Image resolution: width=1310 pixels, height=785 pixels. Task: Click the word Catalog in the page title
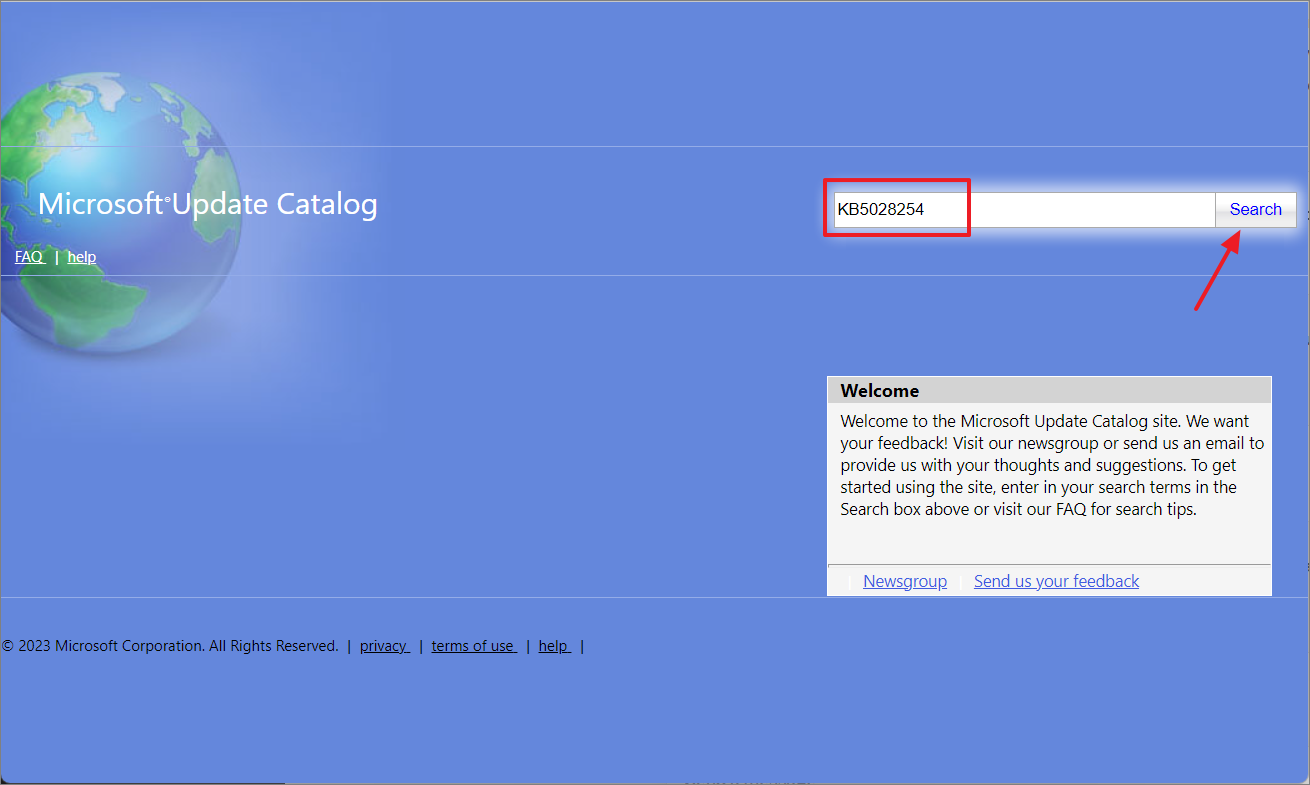tap(327, 205)
